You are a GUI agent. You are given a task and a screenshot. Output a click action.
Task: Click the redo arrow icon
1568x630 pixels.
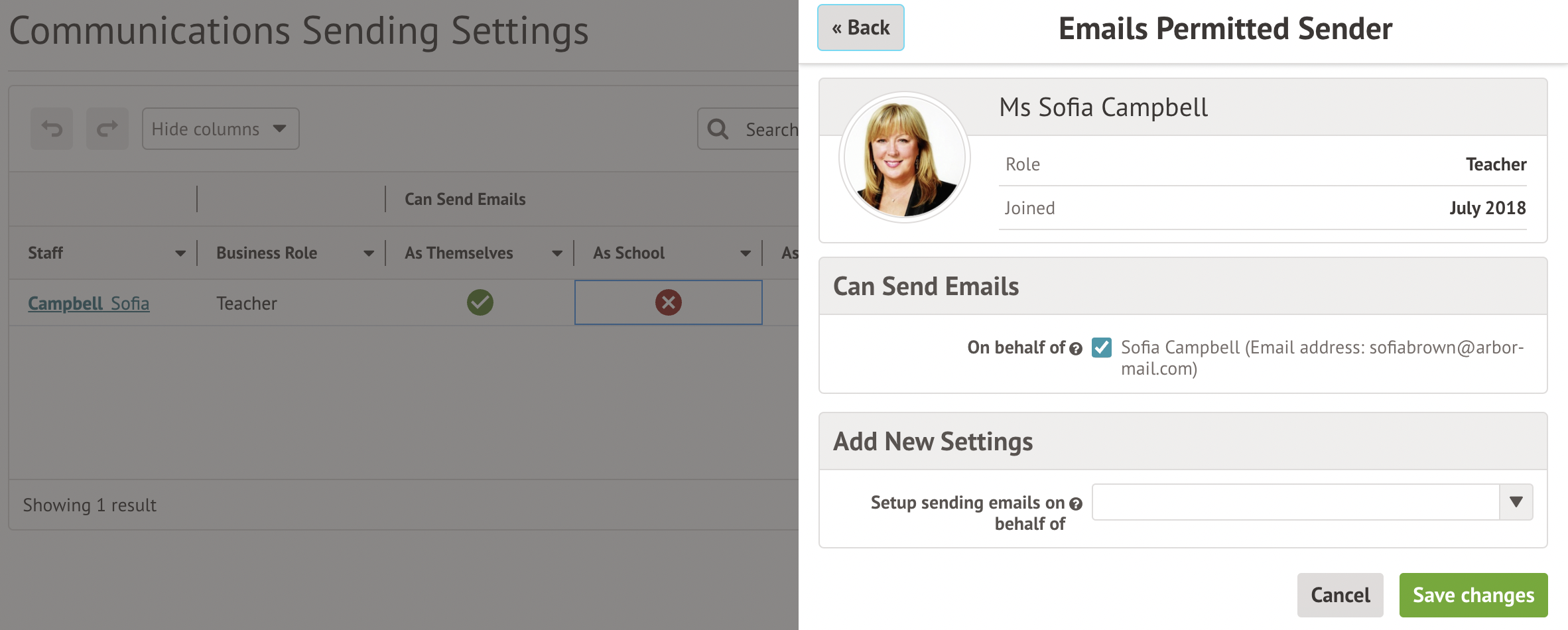pos(107,129)
